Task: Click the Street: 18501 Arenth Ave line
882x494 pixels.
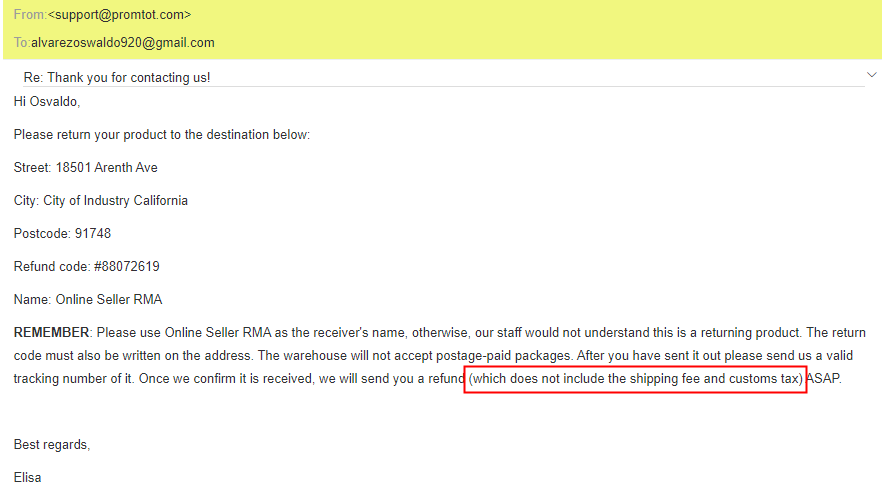Action: coord(86,167)
